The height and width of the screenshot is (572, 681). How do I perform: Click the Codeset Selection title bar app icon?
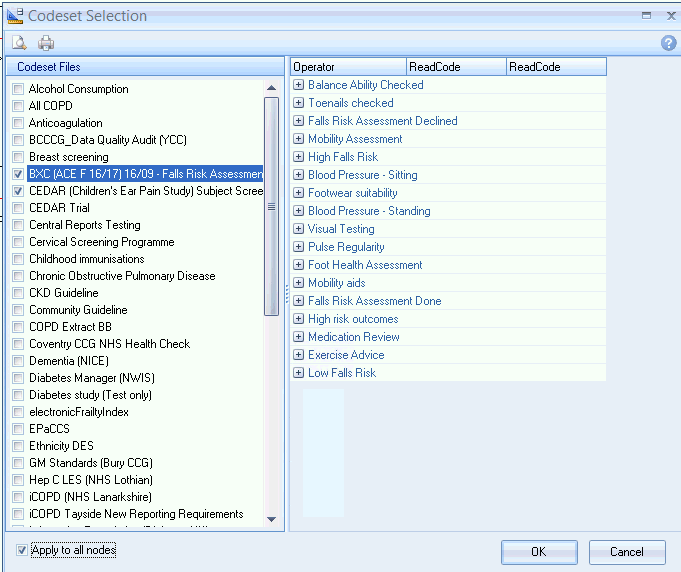click(13, 15)
